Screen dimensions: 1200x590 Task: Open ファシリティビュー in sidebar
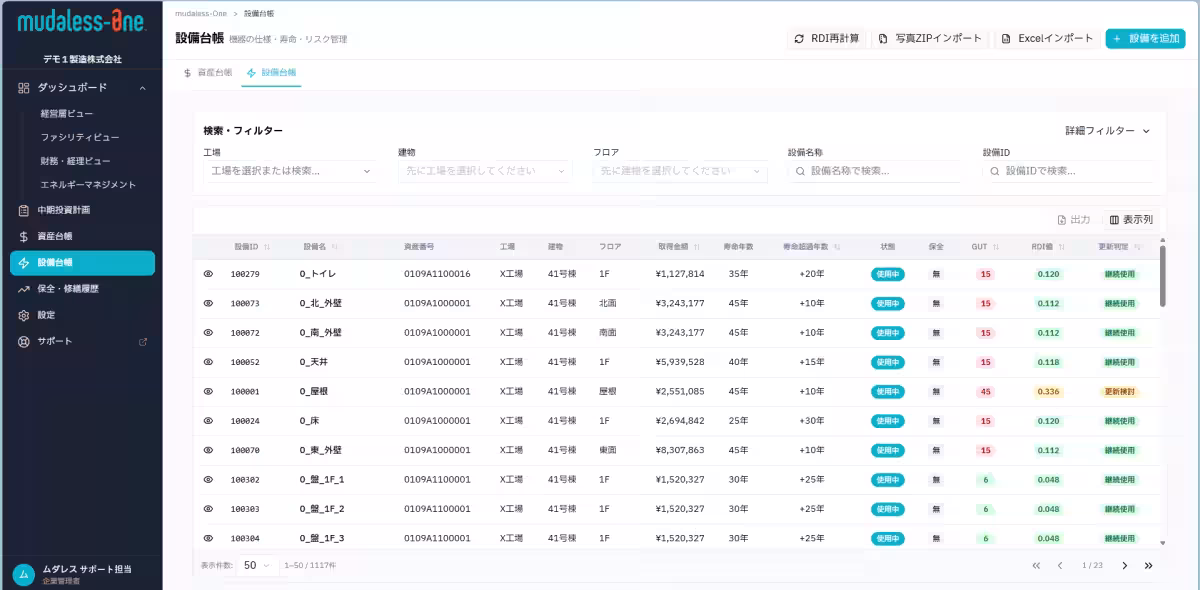80,137
